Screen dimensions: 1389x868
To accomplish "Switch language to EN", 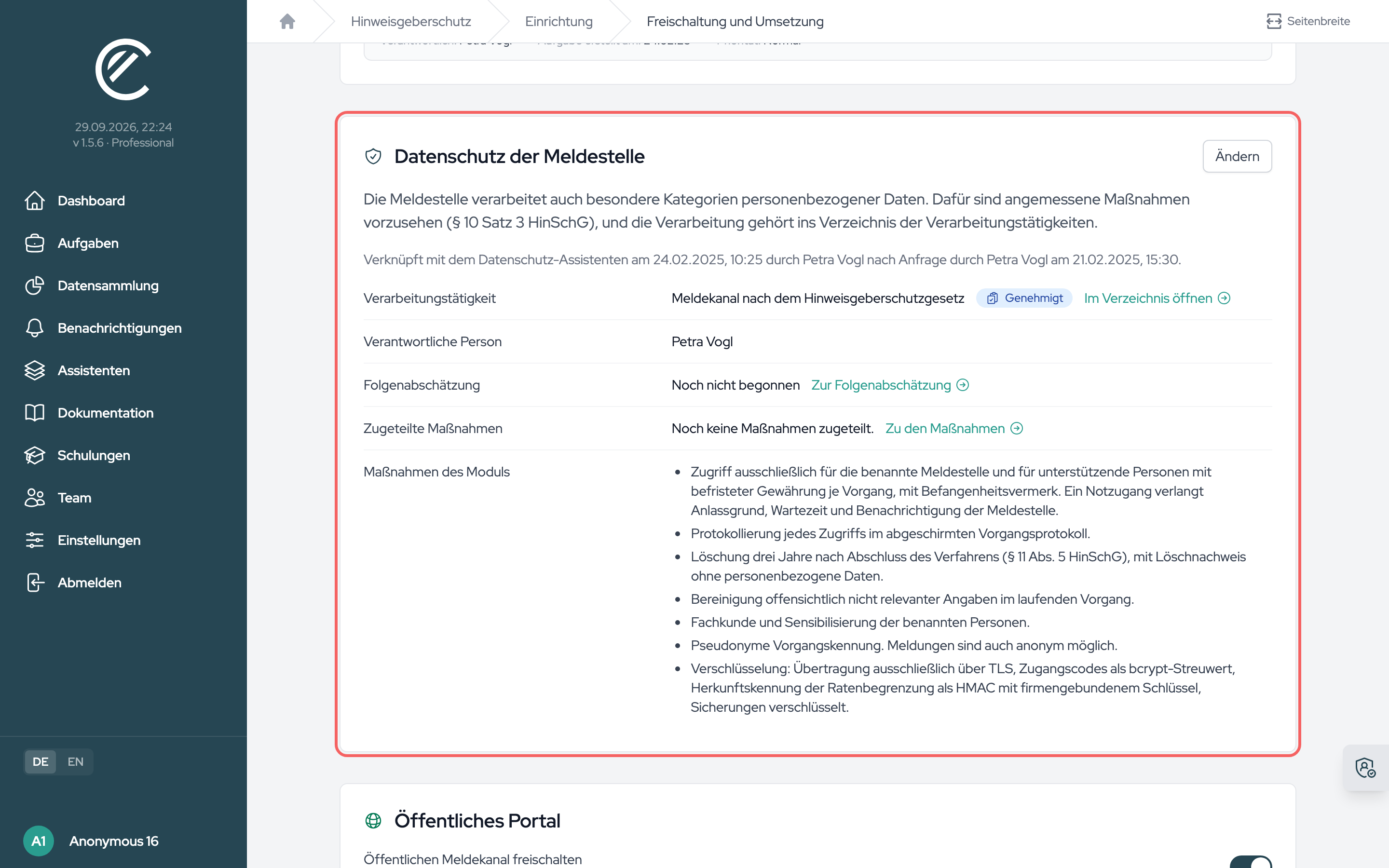I will point(75,762).
